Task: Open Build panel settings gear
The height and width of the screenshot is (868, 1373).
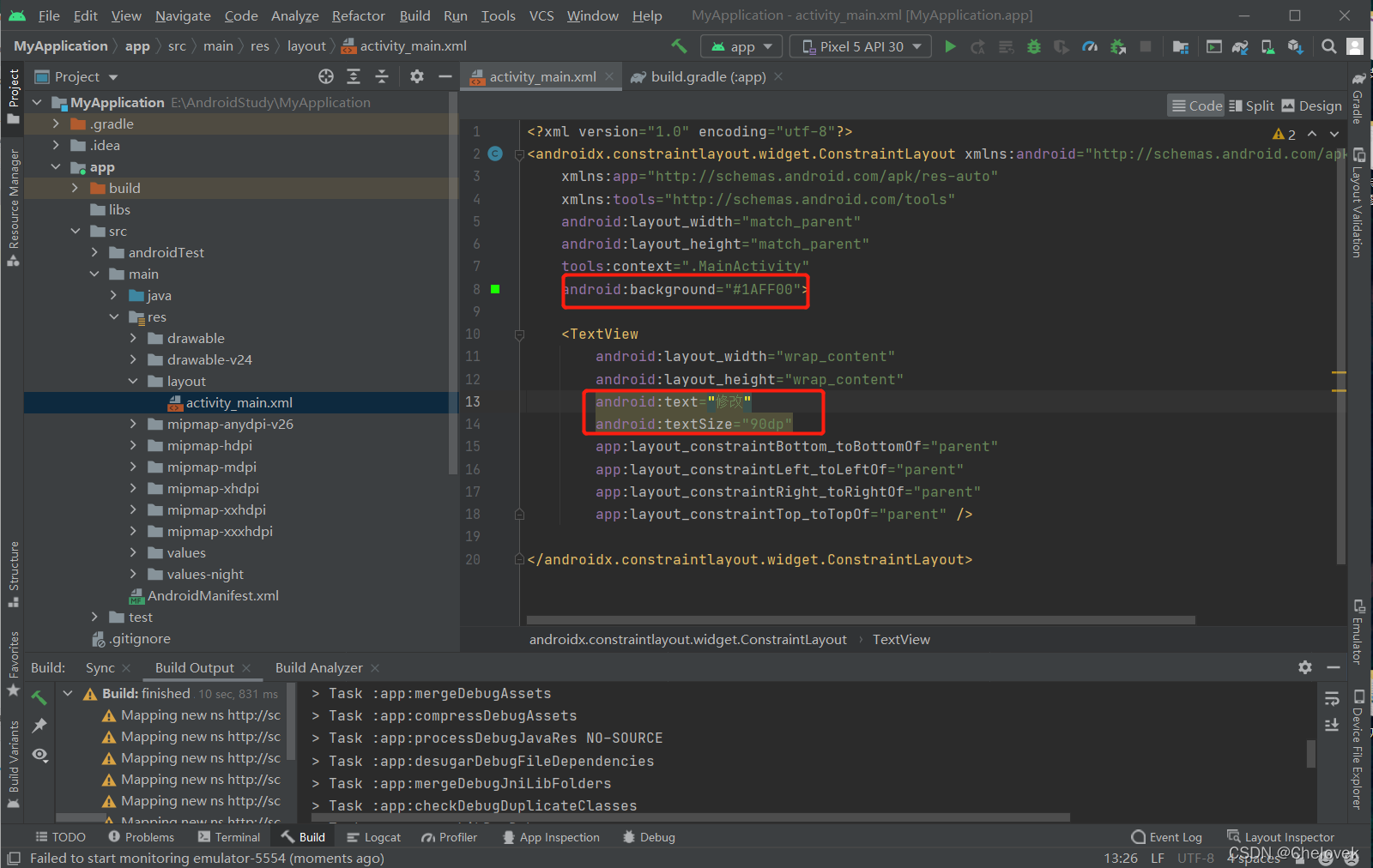Action: [x=1305, y=667]
